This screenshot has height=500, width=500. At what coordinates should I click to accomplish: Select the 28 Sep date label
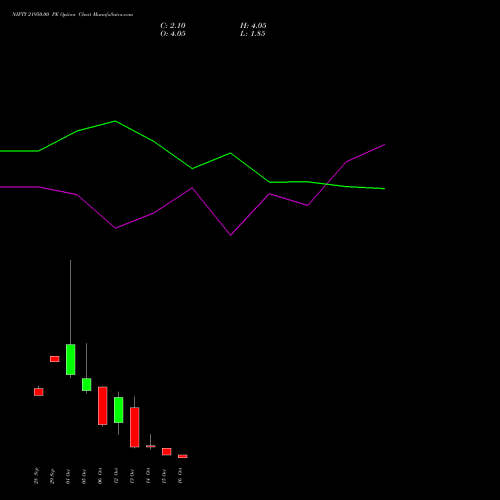36,476
